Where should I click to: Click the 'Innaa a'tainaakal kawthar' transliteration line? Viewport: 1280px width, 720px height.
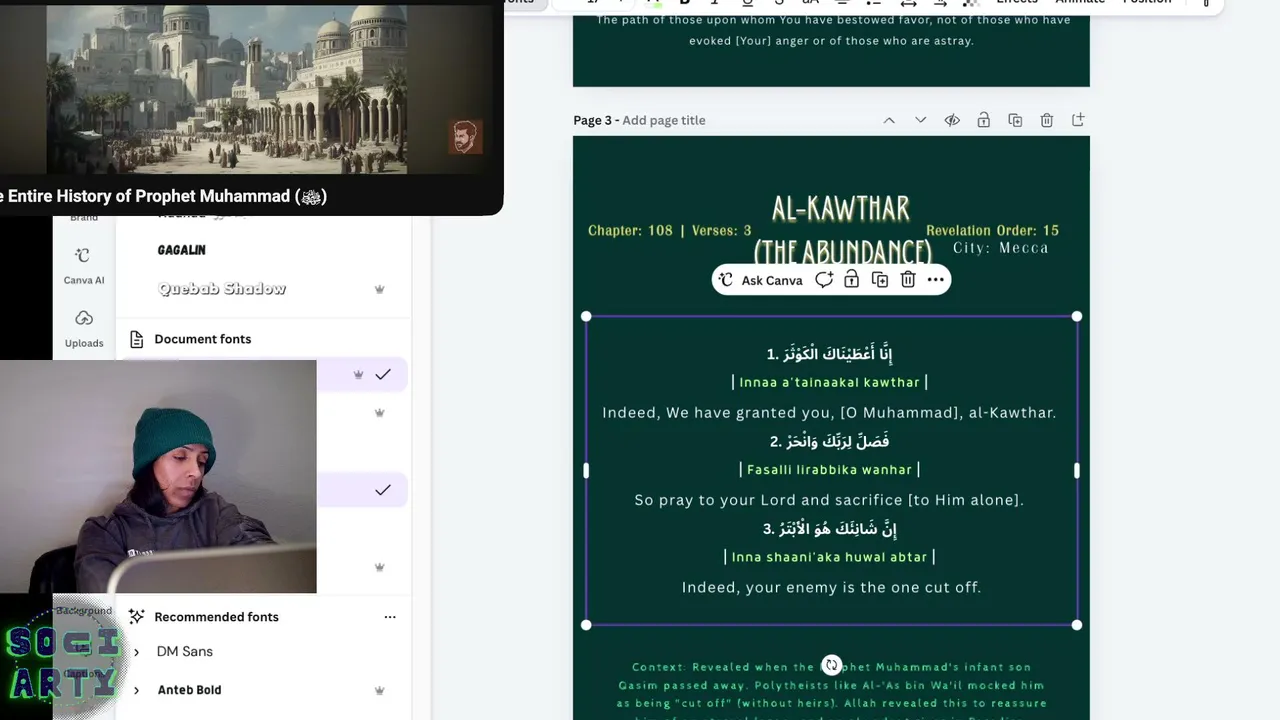[x=829, y=382]
